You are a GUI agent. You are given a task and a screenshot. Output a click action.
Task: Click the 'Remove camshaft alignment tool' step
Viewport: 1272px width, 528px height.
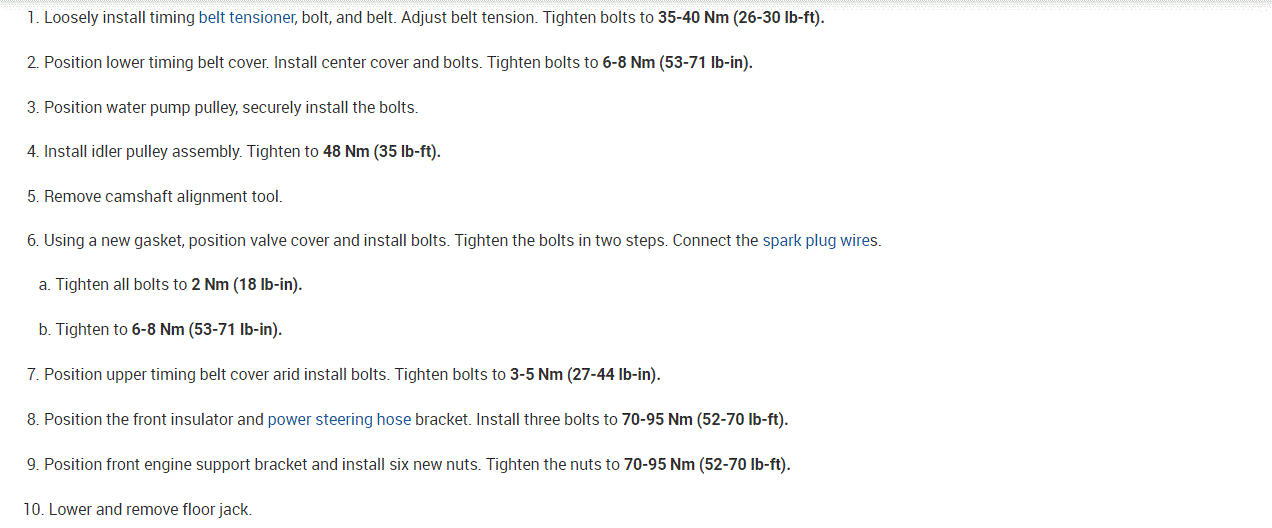pyautogui.click(x=163, y=197)
